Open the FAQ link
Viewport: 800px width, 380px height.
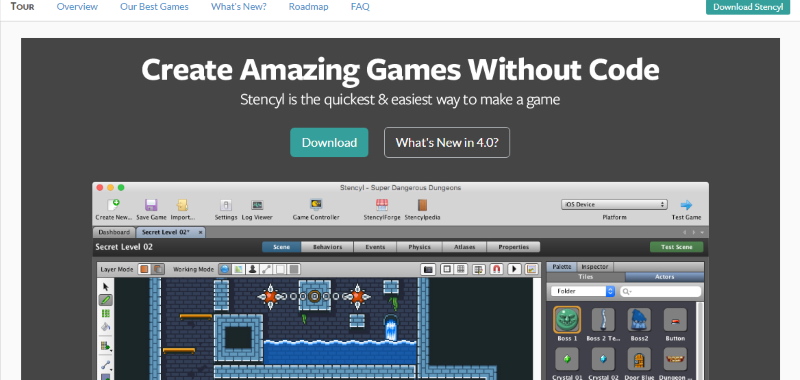click(360, 7)
